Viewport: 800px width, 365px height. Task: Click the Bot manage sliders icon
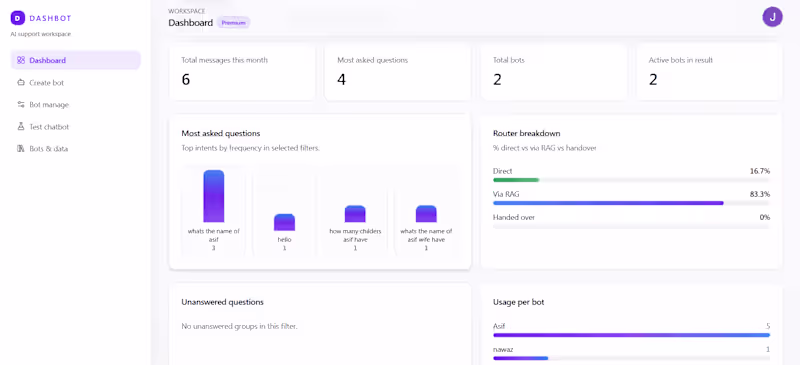[21, 105]
